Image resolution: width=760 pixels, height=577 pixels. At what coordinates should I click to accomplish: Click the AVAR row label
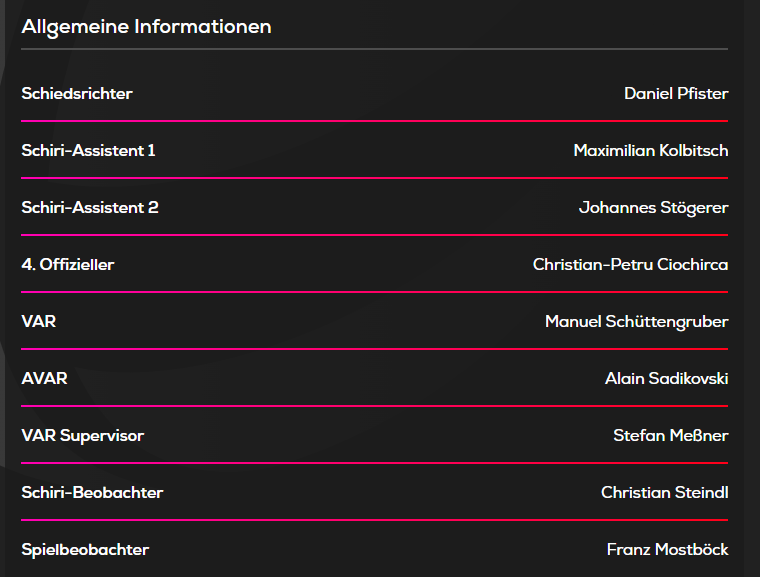[x=44, y=379]
